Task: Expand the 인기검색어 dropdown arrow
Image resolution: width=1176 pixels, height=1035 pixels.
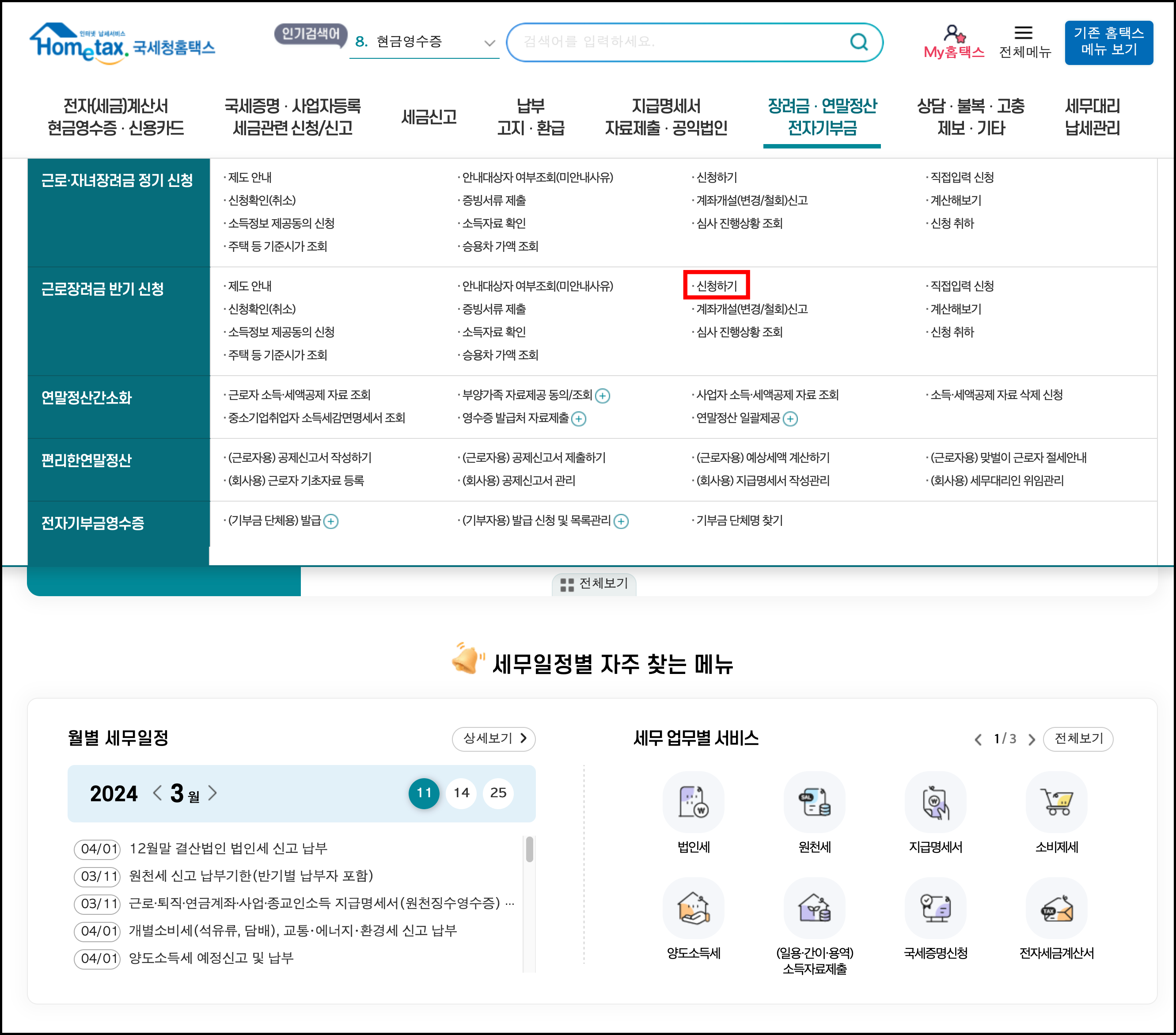Action: coord(489,42)
